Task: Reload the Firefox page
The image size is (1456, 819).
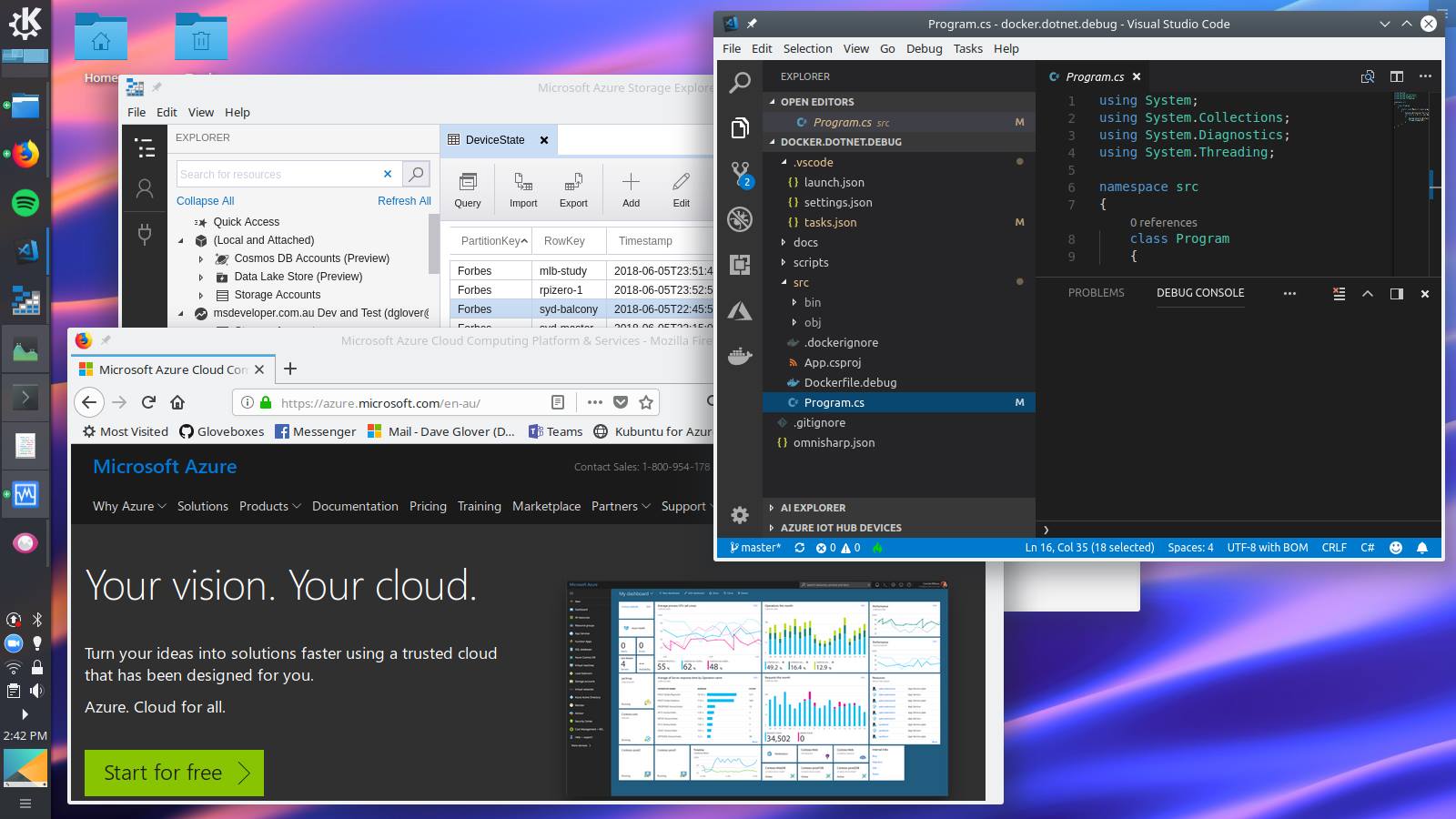Action: [x=148, y=402]
